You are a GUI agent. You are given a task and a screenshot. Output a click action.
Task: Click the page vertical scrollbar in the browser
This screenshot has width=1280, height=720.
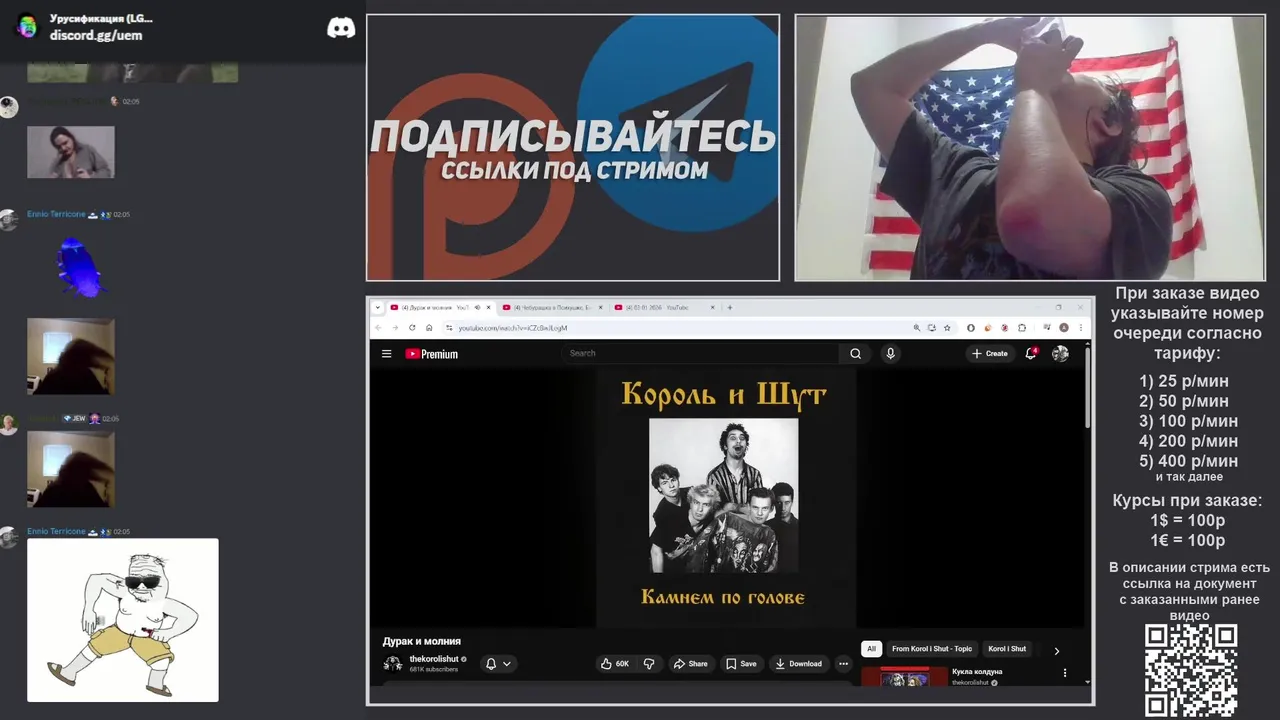pyautogui.click(x=1088, y=390)
